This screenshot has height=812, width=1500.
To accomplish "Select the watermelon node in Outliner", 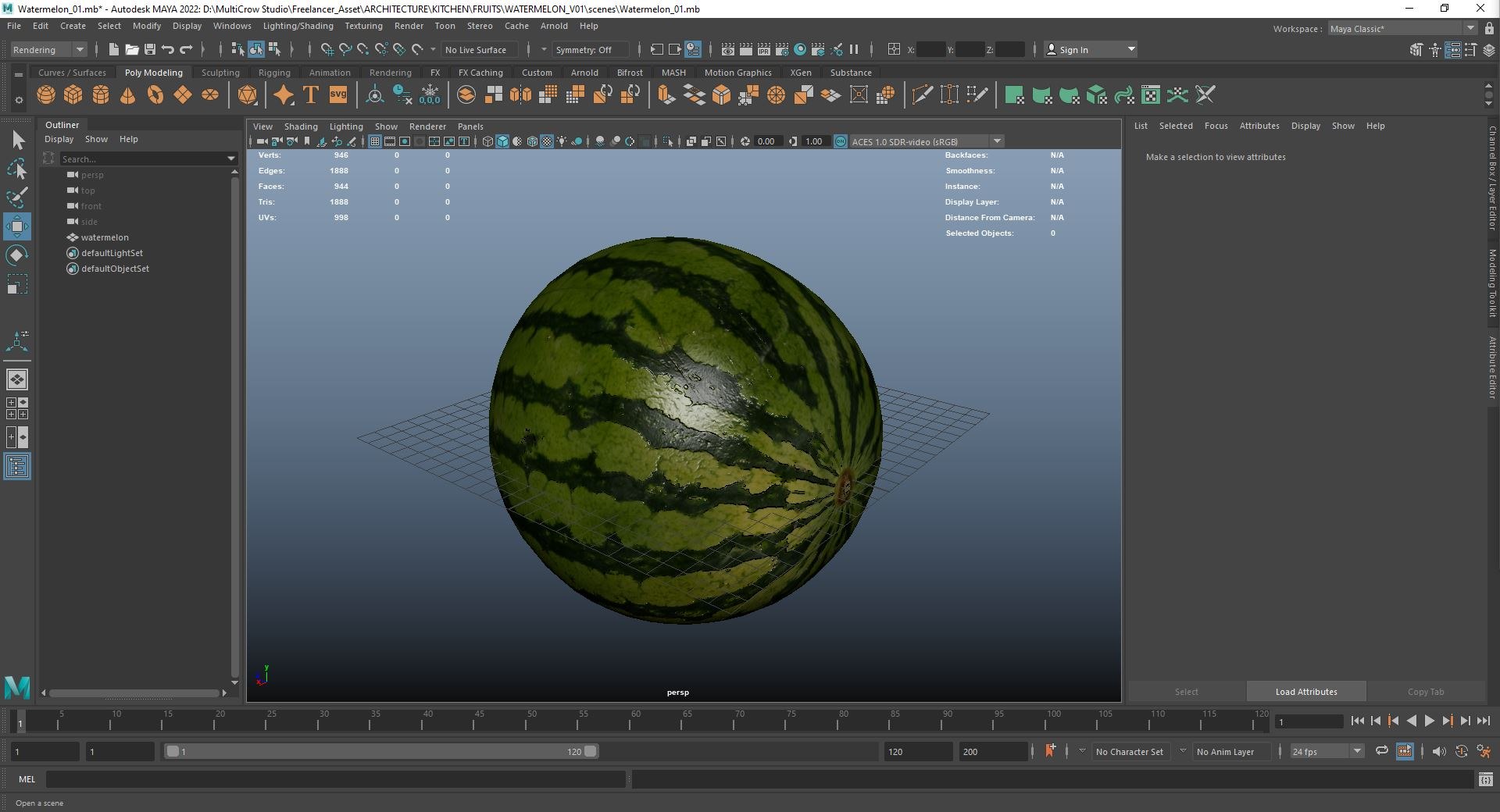I will (105, 237).
